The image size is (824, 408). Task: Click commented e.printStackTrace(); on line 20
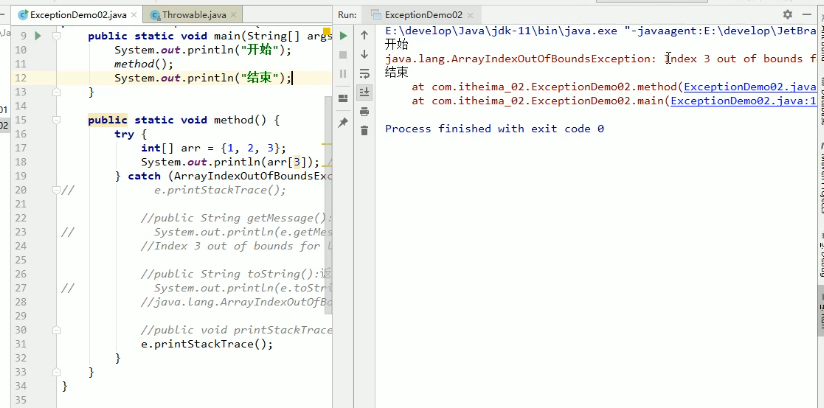click(220, 190)
